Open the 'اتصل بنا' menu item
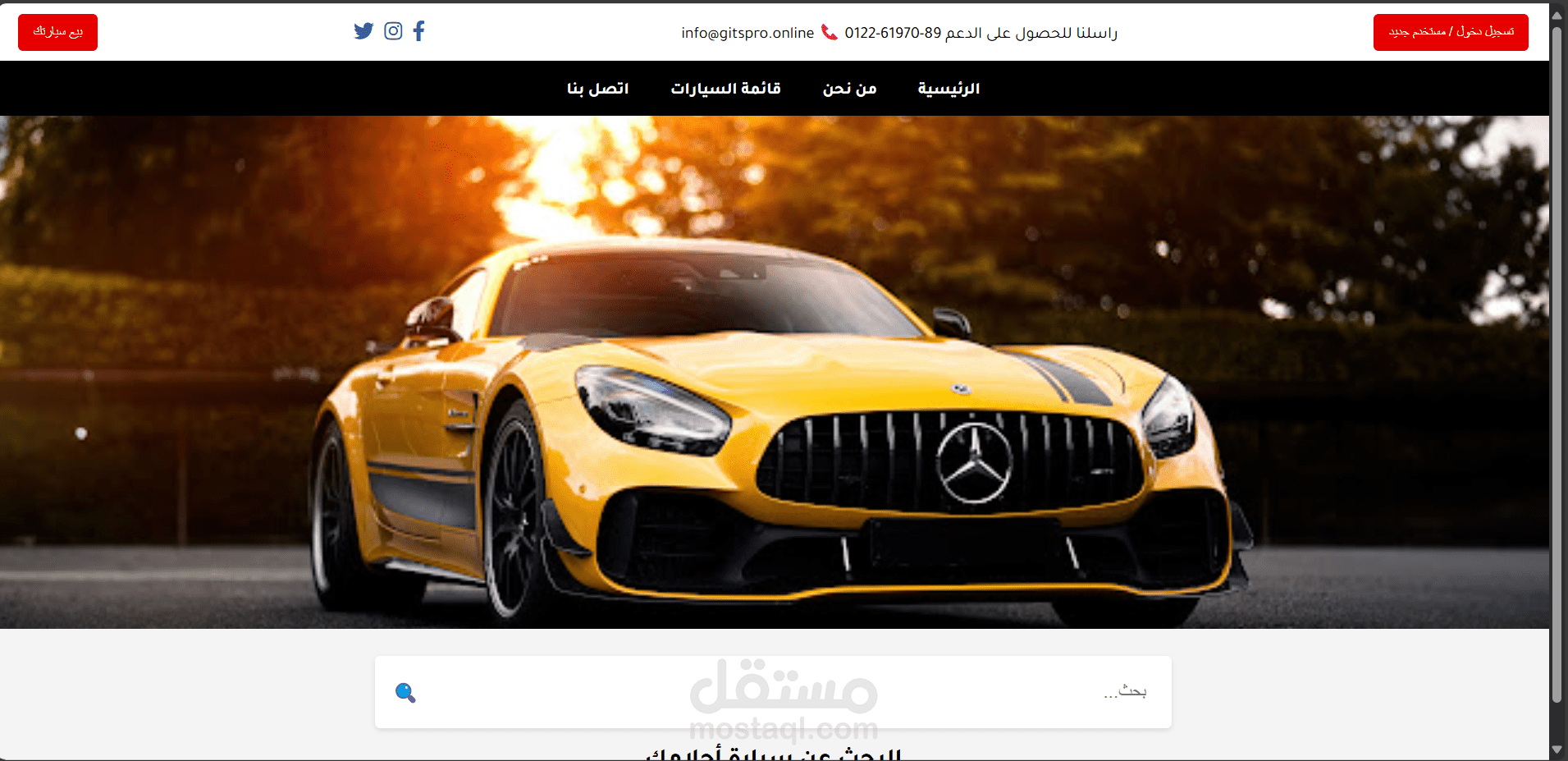Image resolution: width=1568 pixels, height=761 pixels. [x=597, y=88]
